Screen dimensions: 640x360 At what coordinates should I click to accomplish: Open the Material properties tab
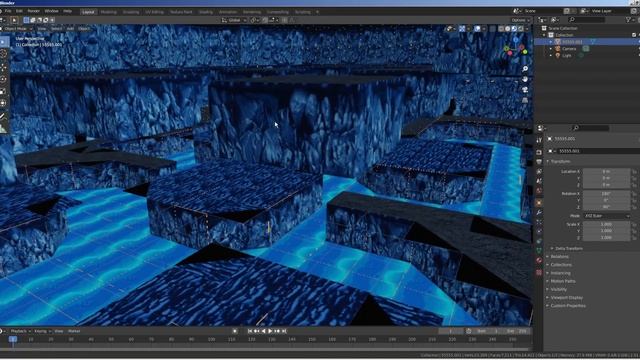[x=539, y=260]
